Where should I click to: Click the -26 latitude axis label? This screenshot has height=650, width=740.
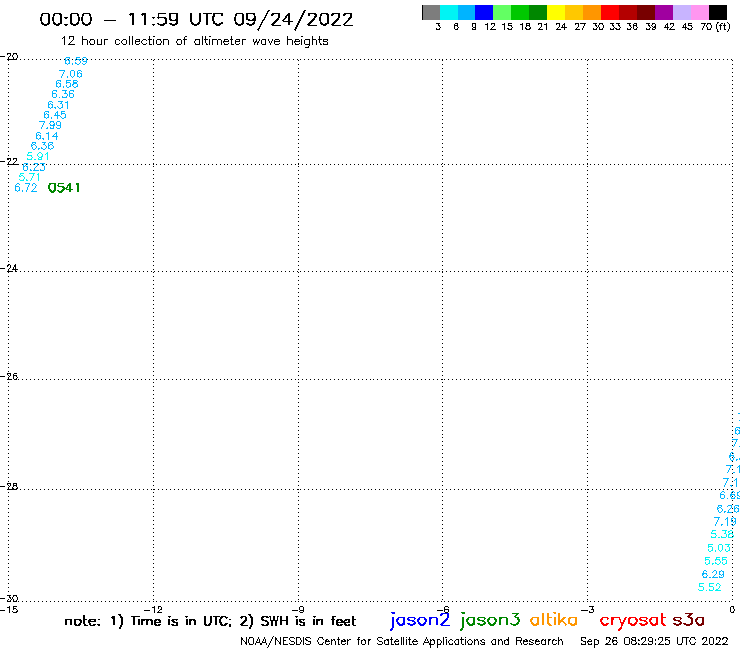[9, 376]
